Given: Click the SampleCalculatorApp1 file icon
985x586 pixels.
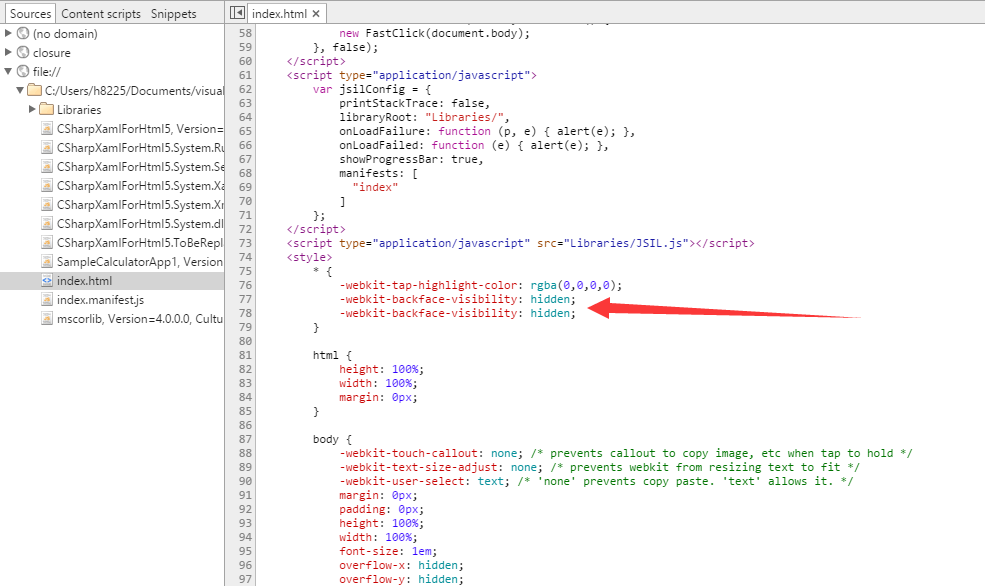Looking at the screenshot, I should coord(47,262).
